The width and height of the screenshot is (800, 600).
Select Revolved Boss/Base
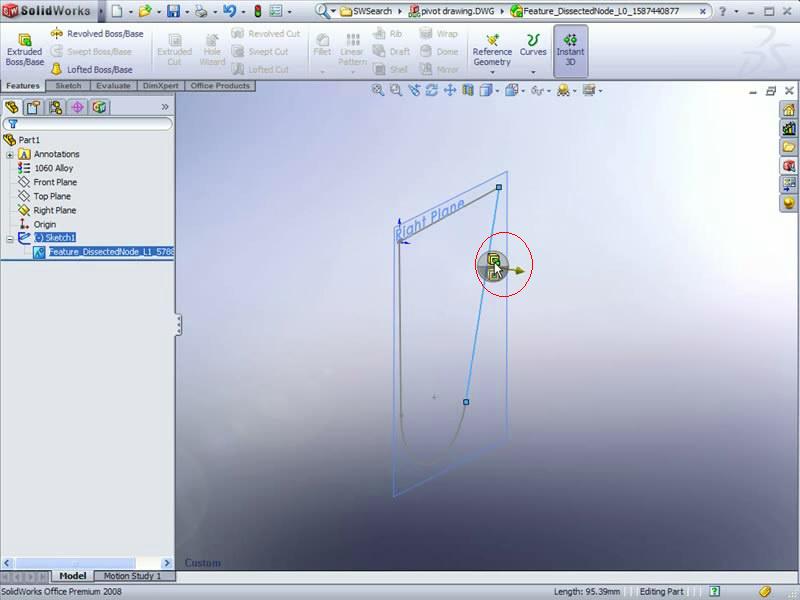pyautogui.click(x=97, y=34)
